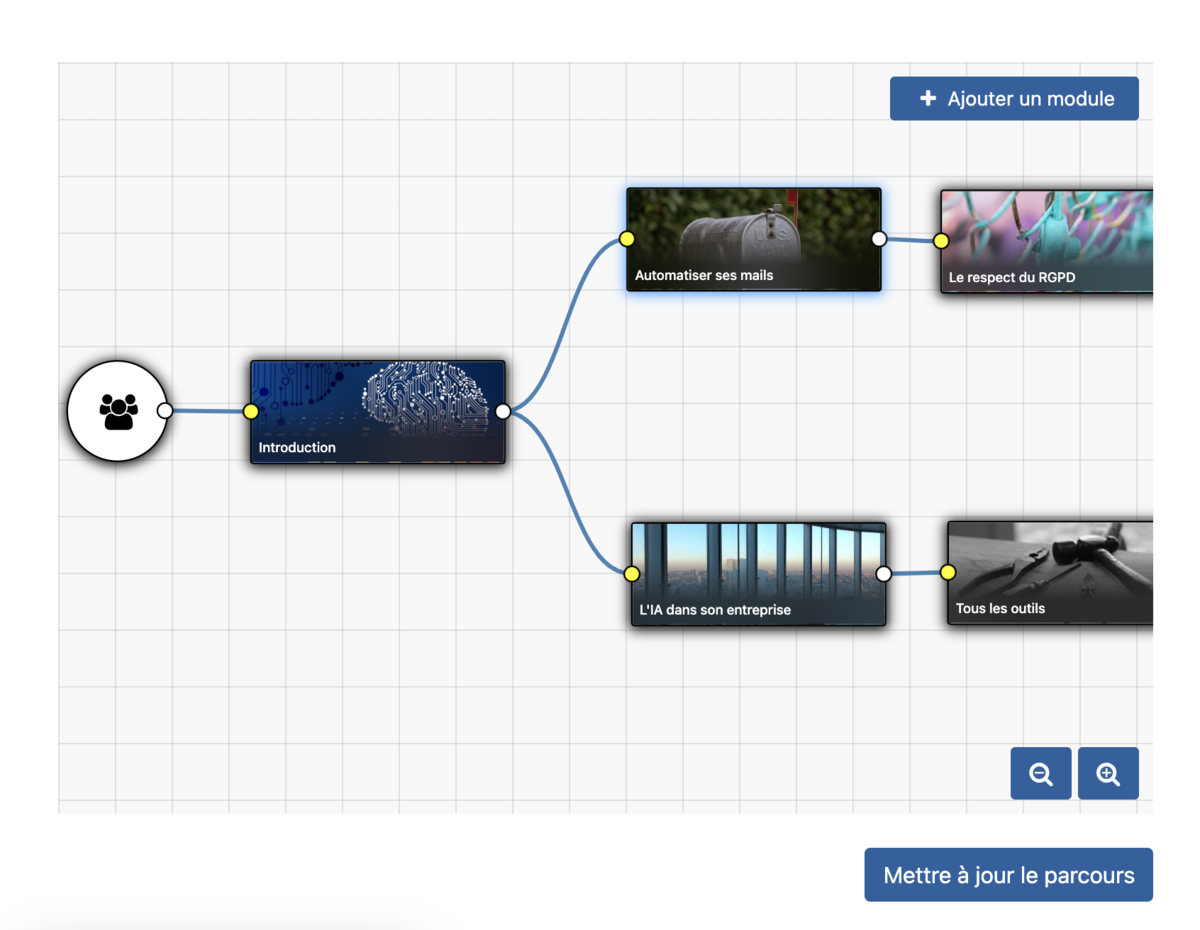Select the Automatiser ses mails module
The image size is (1200, 930).
pos(753,240)
